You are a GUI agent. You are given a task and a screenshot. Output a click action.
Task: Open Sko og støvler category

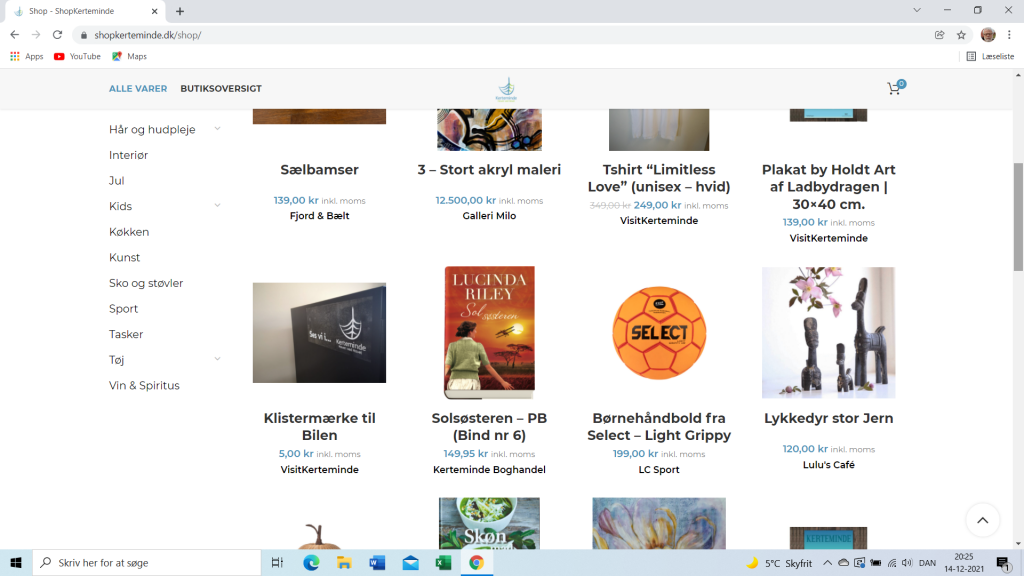[x=146, y=283]
